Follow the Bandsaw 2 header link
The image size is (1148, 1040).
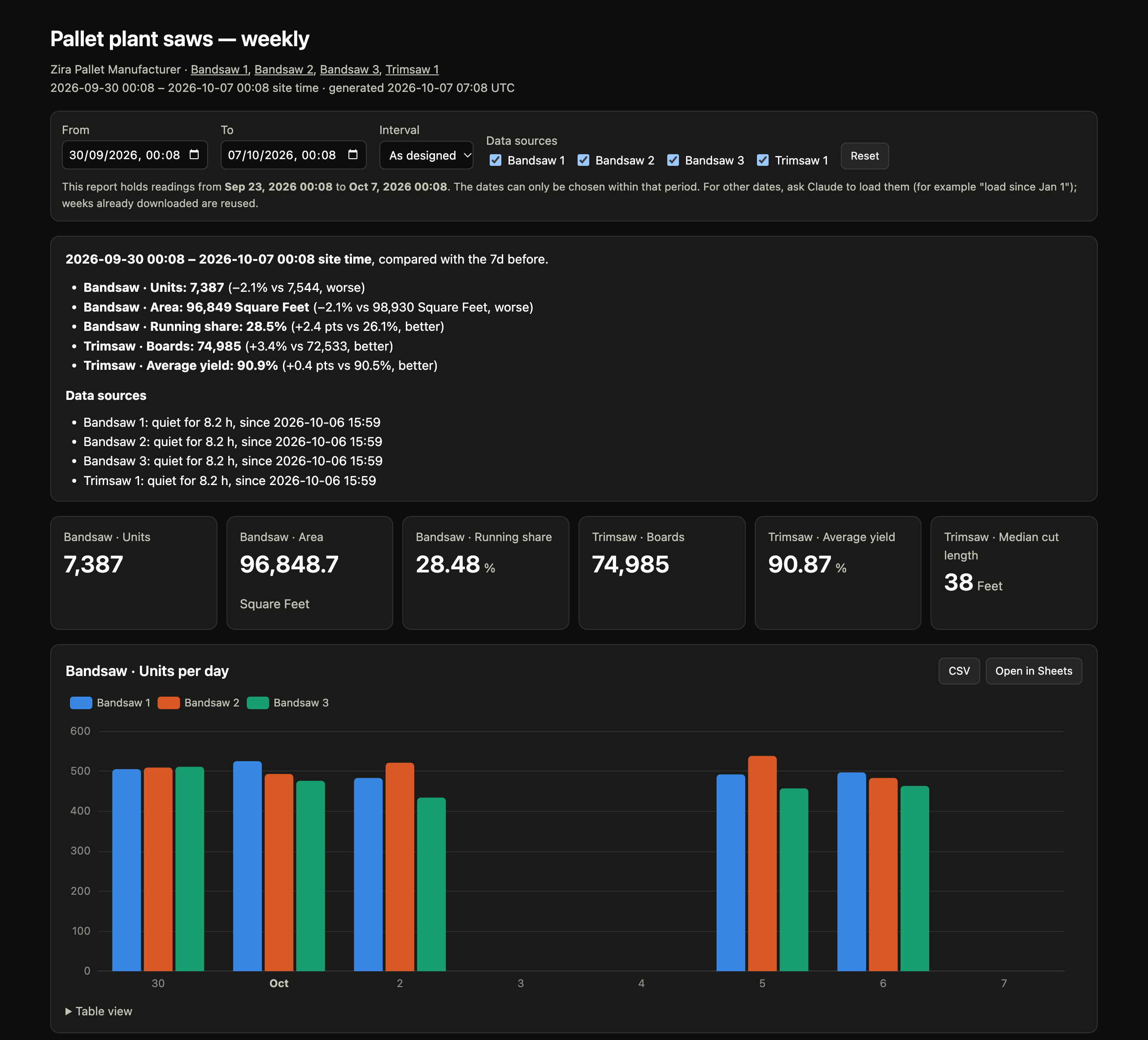[283, 69]
